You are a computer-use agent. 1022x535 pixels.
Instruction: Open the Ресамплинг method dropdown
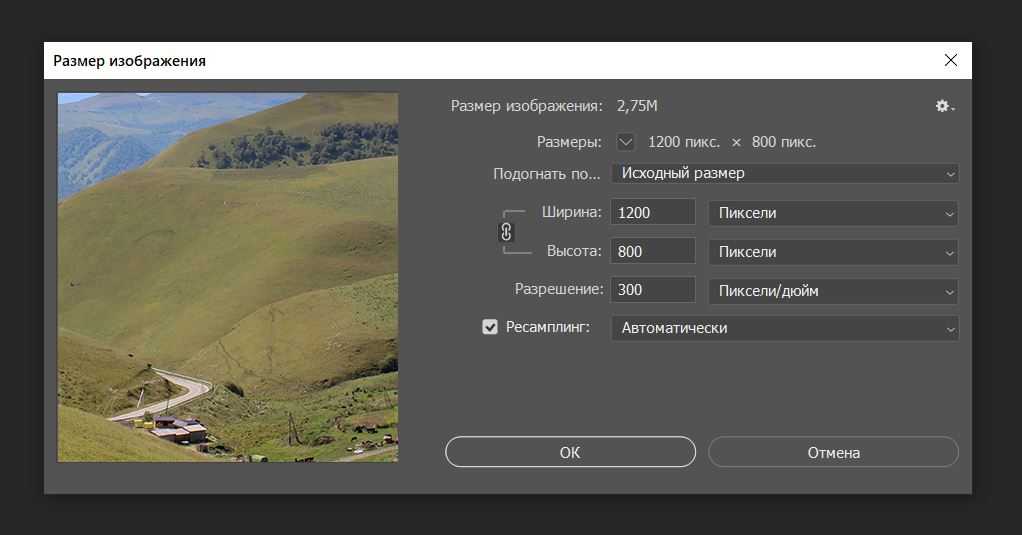click(x=784, y=328)
